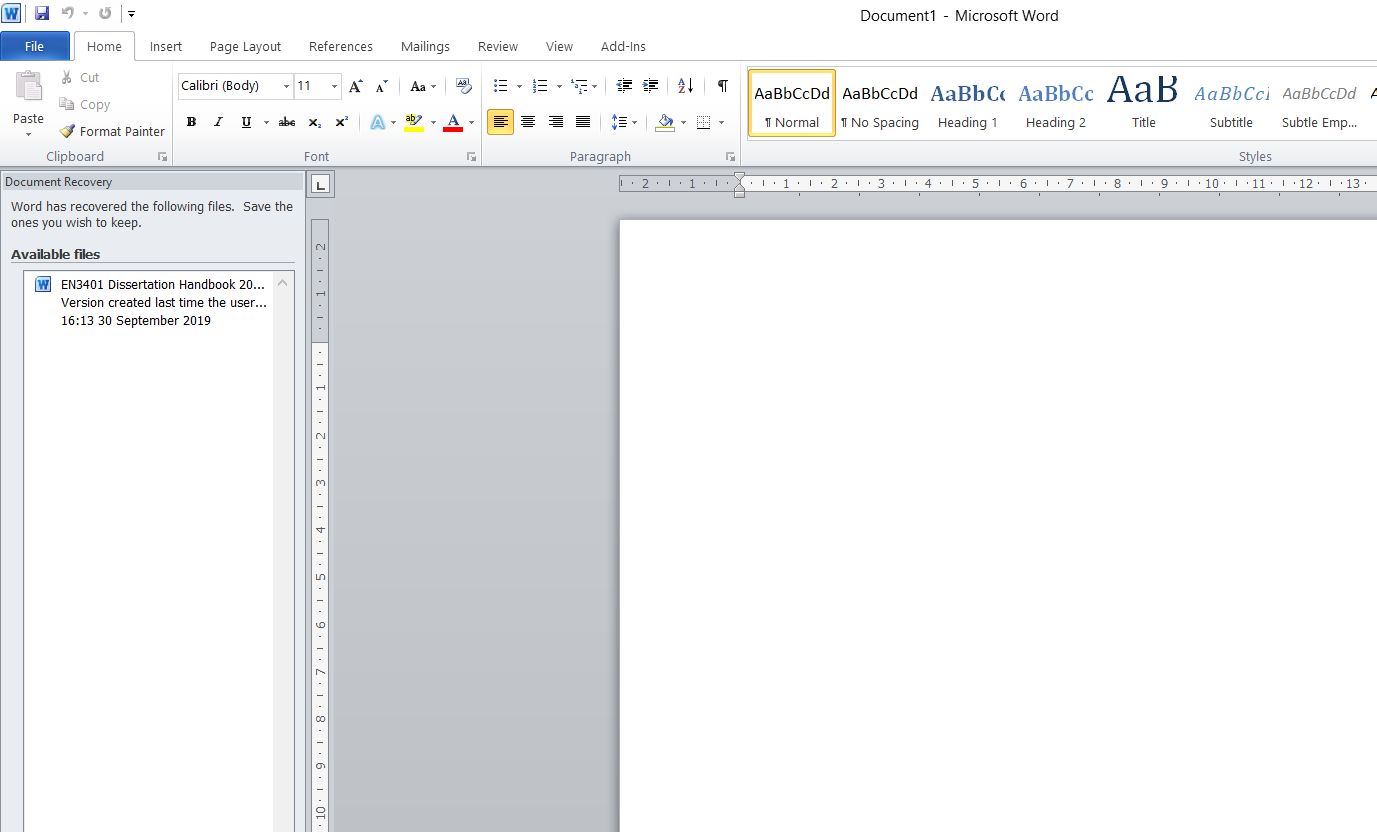Image resolution: width=1377 pixels, height=832 pixels.
Task: Open the Change Case Aa menu
Action: 423,86
